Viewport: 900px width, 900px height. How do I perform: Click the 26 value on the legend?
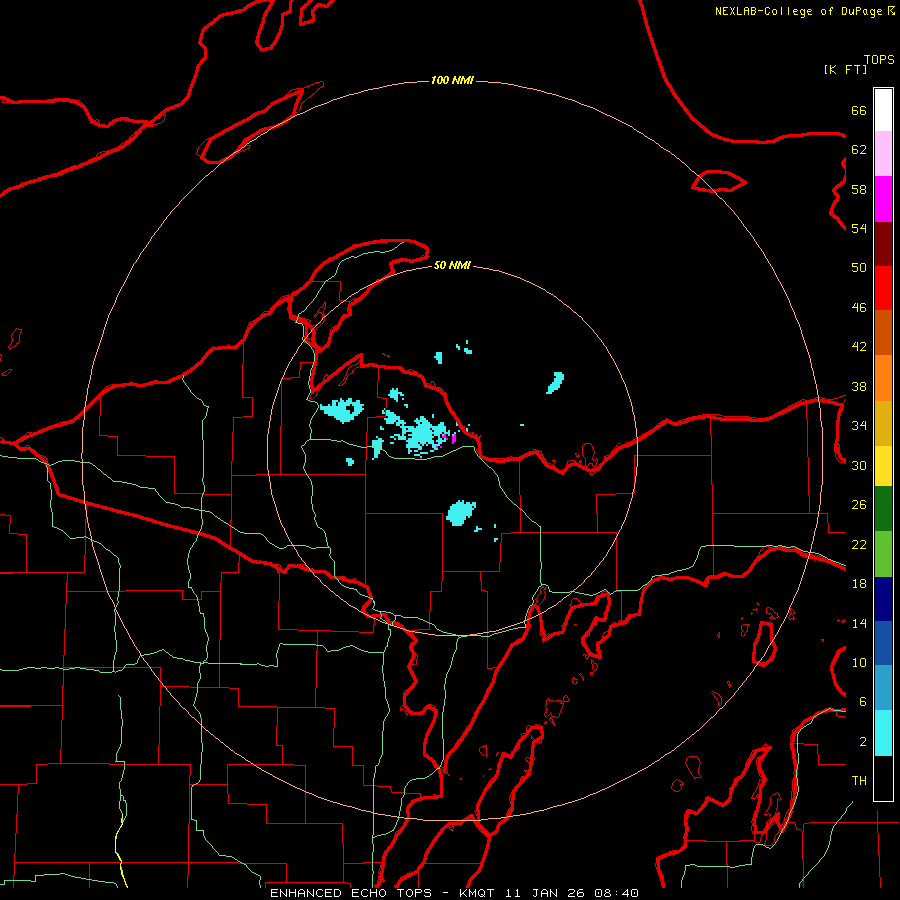pyautogui.click(x=859, y=505)
